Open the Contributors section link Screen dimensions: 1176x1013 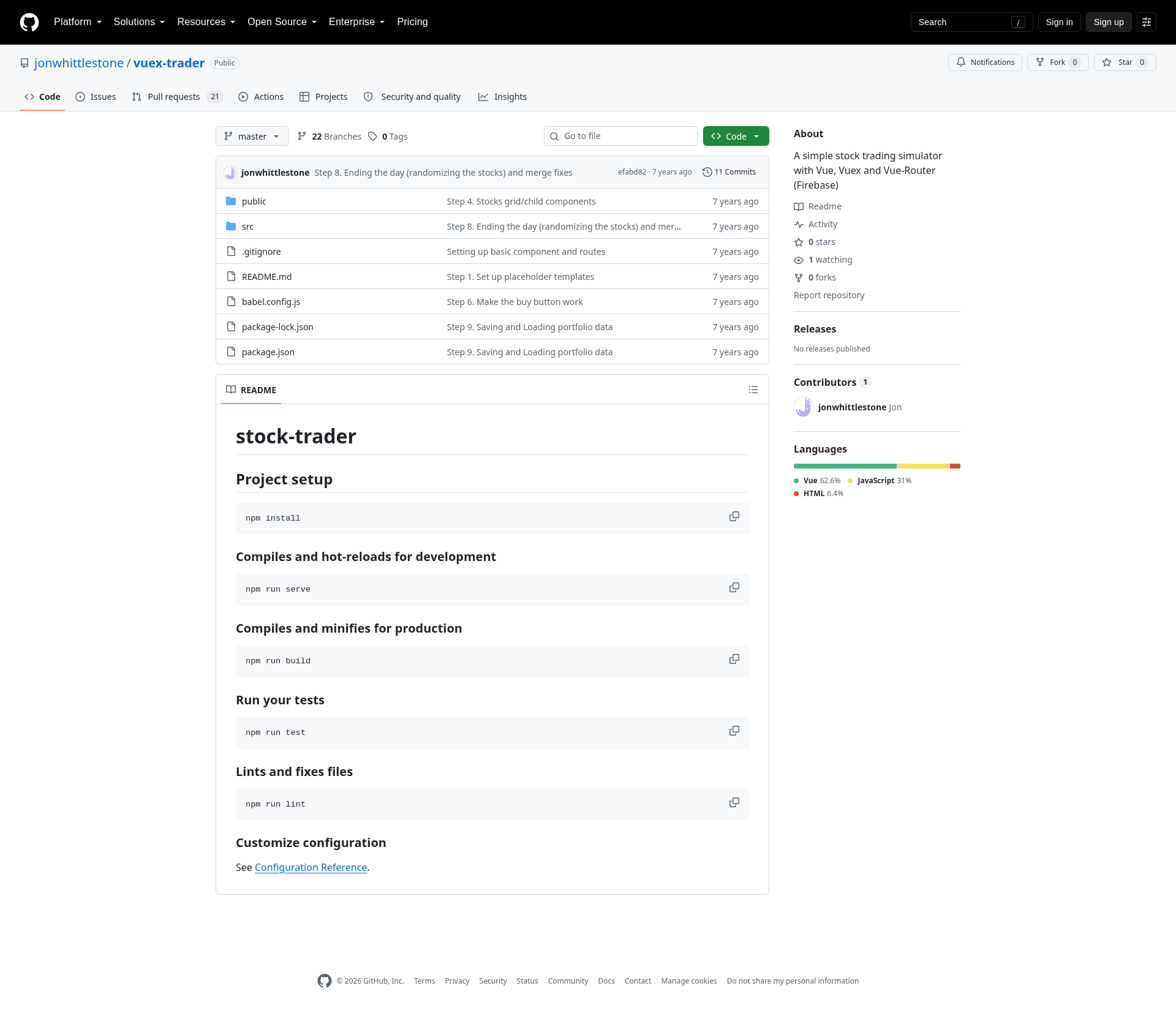coord(832,382)
